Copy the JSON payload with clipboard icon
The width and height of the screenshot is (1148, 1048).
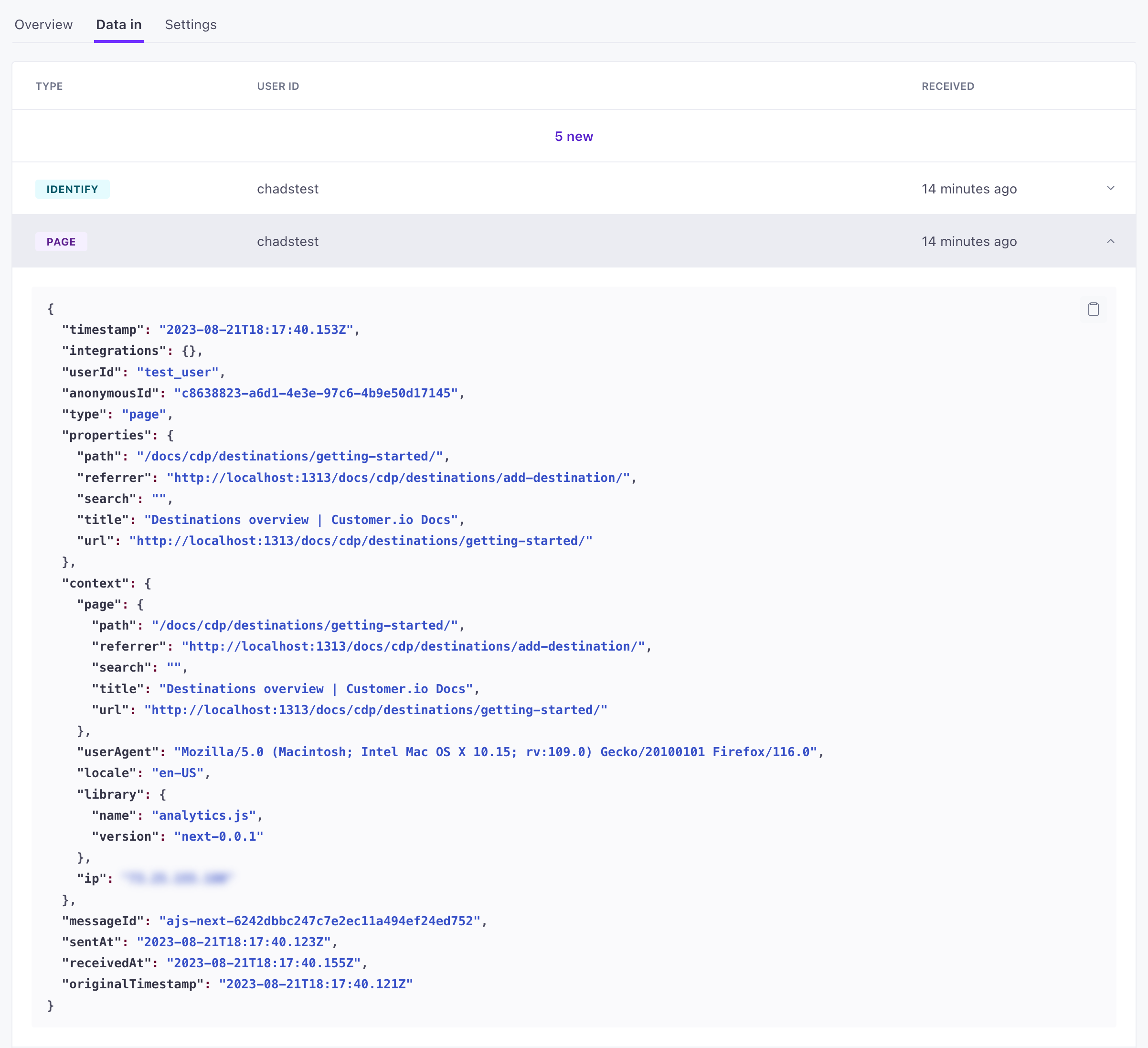(x=1093, y=309)
